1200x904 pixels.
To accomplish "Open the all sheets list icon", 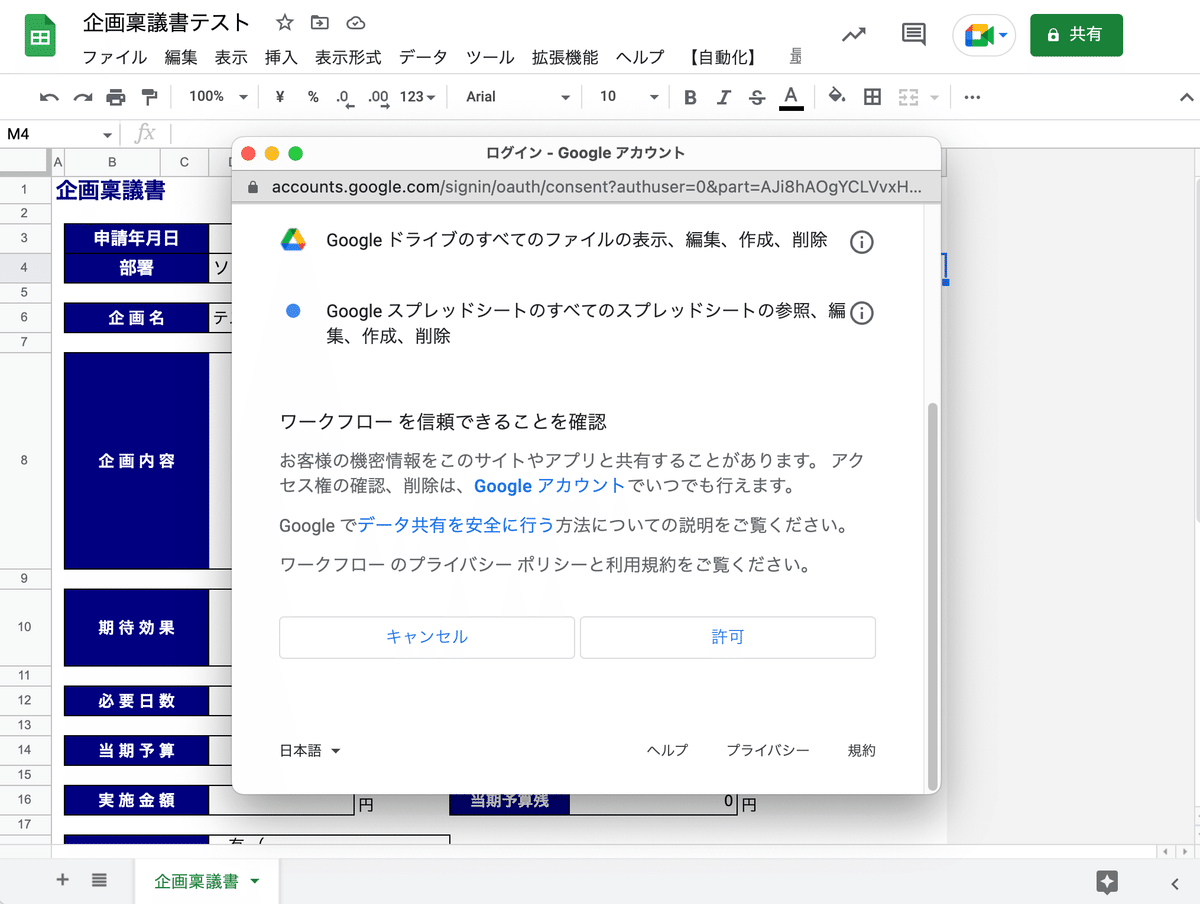I will 99,880.
